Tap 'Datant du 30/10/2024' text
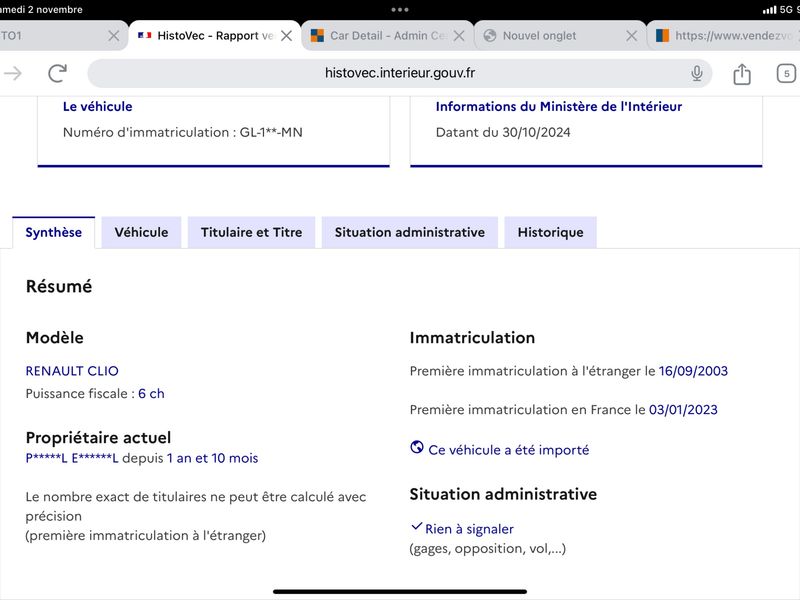The height and width of the screenshot is (600, 800). click(x=503, y=132)
